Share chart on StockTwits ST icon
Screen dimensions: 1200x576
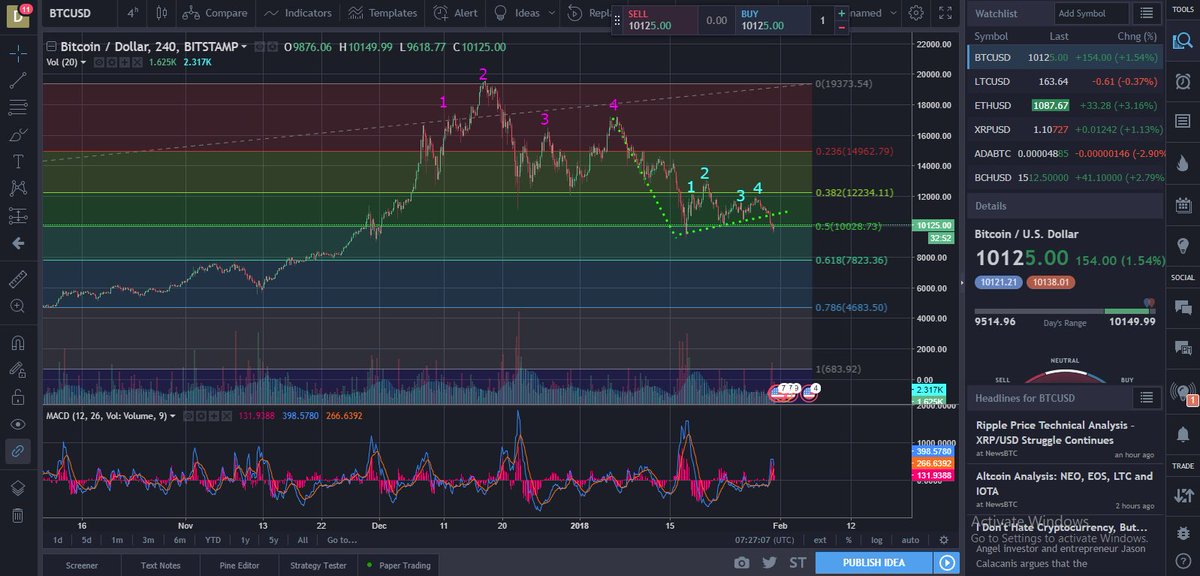[x=798, y=563]
